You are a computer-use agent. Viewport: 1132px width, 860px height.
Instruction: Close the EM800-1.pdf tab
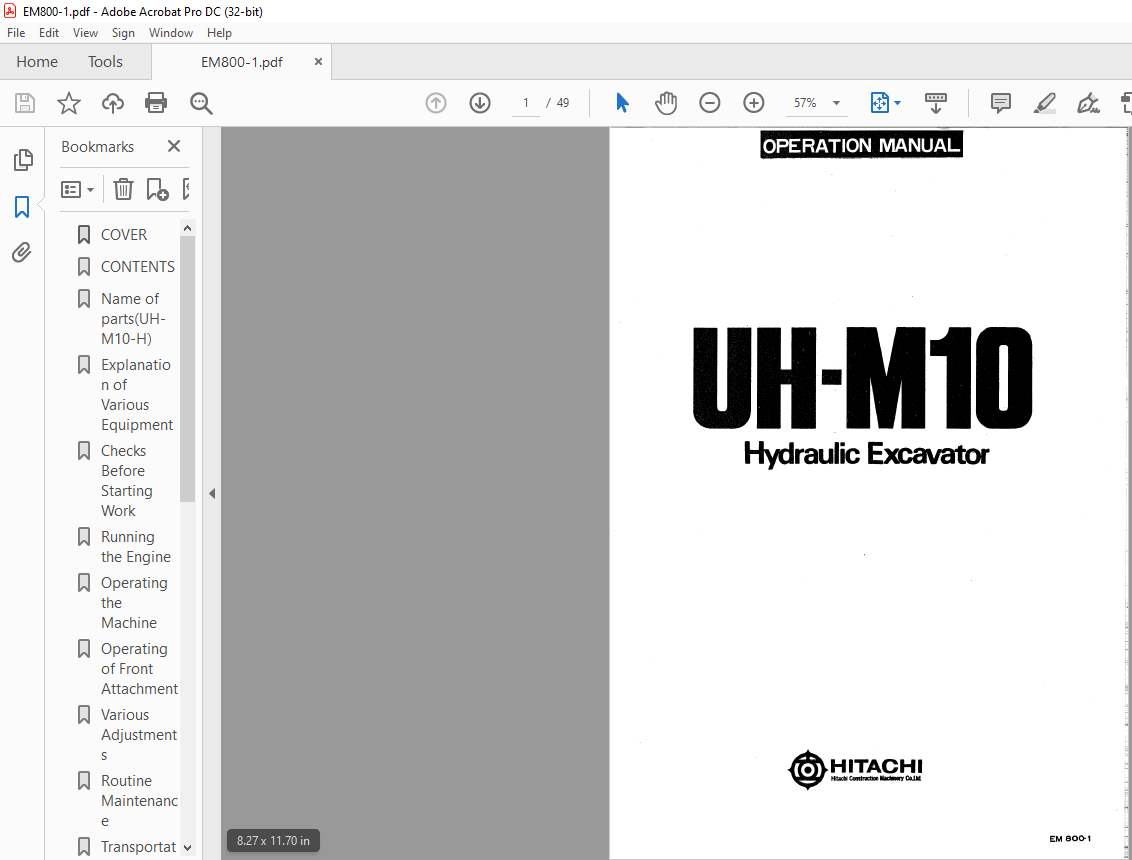pyautogui.click(x=318, y=62)
